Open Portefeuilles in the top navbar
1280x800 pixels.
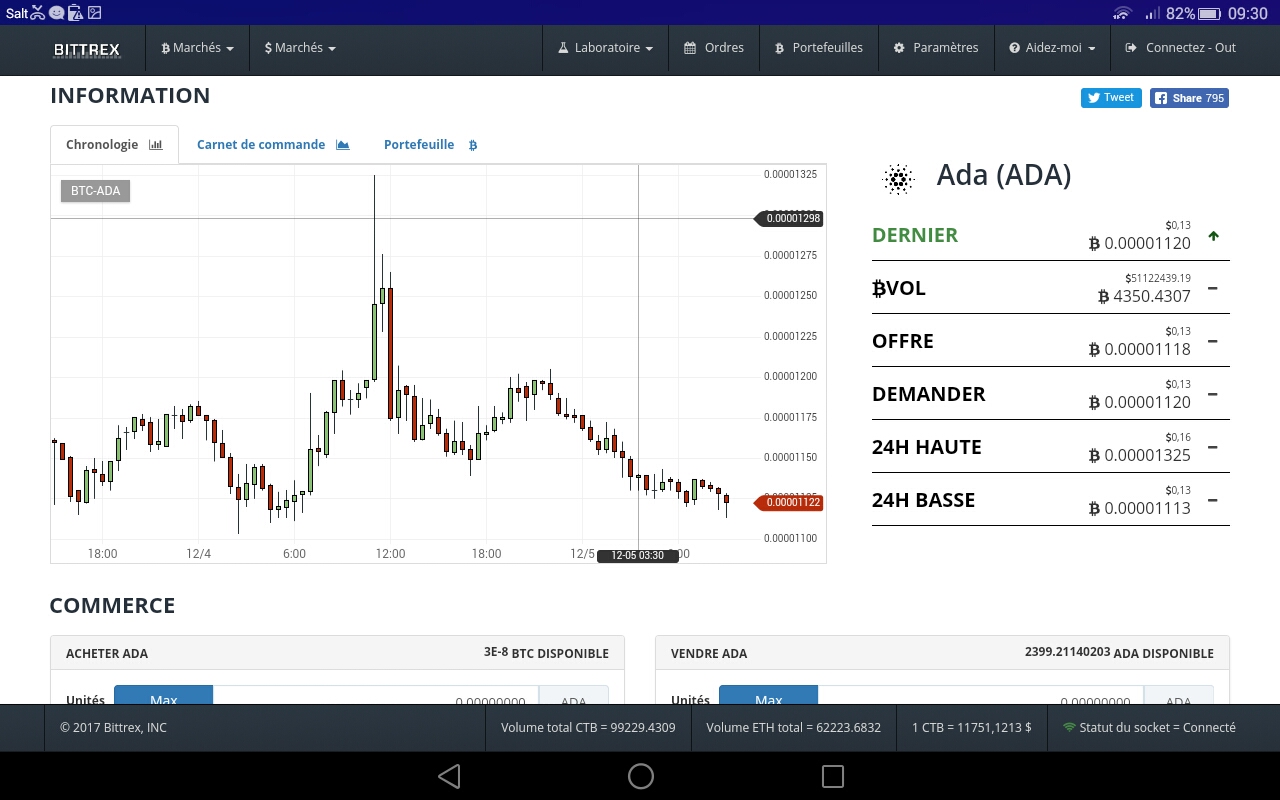[x=818, y=48]
